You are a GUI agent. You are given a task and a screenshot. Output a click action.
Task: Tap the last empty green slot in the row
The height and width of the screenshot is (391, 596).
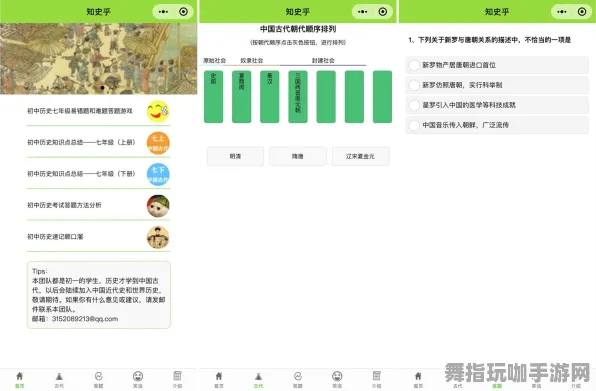click(x=382, y=97)
